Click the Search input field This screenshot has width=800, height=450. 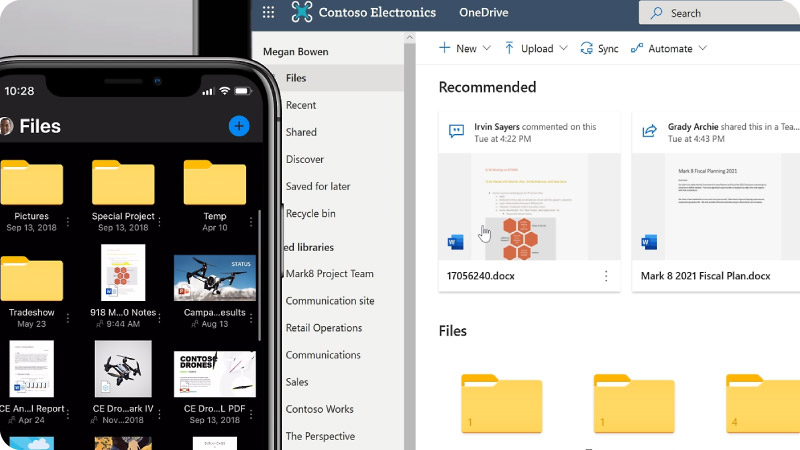coord(719,13)
